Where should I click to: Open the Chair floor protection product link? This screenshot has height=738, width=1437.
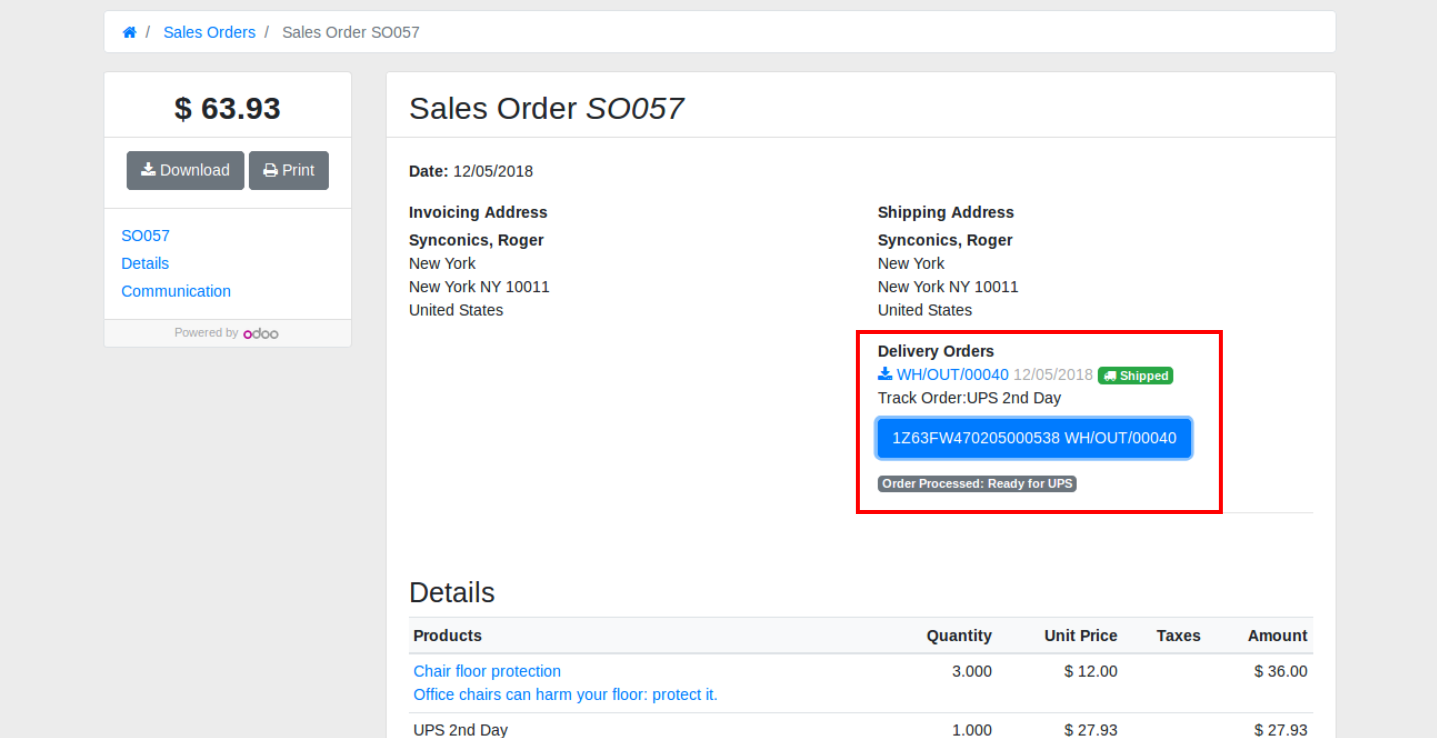[x=487, y=671]
